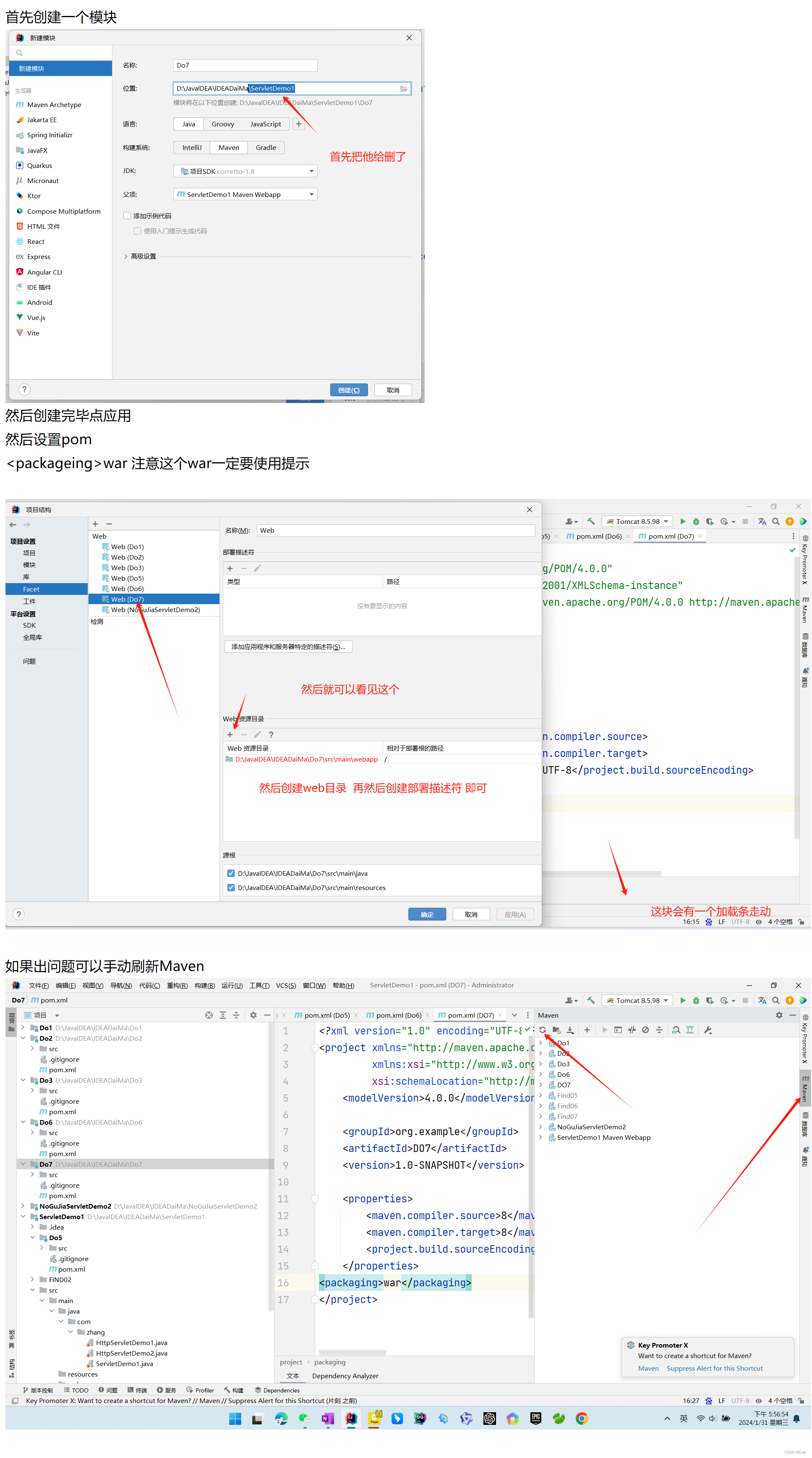Reload all Maven projects in the Maven panel
Viewport: 812px width, 1458px height.
(542, 1030)
